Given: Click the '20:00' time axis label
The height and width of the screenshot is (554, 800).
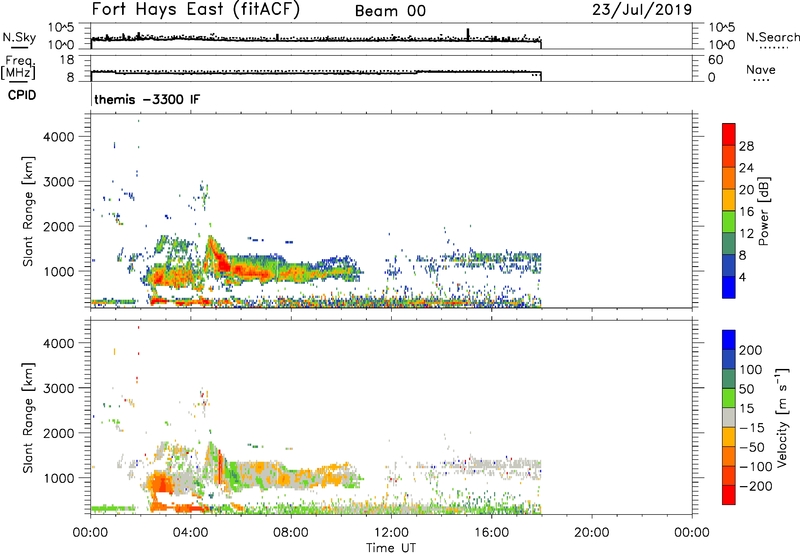Looking at the screenshot, I should point(591,533).
